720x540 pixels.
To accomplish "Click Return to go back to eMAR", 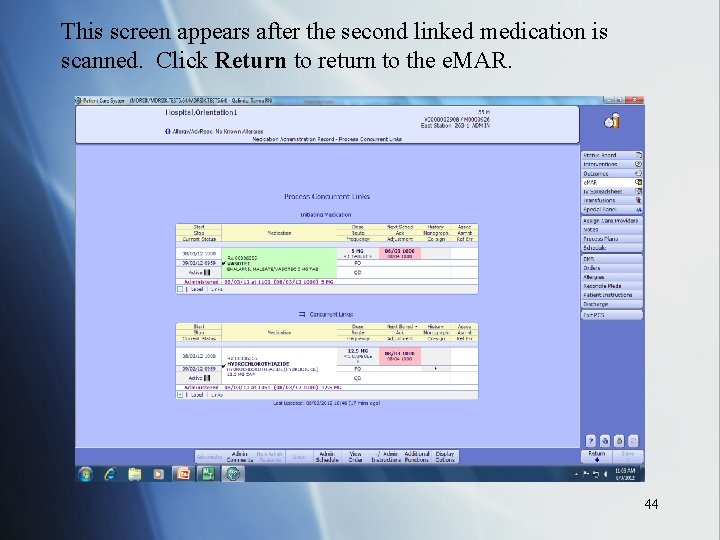I will click(x=597, y=456).
